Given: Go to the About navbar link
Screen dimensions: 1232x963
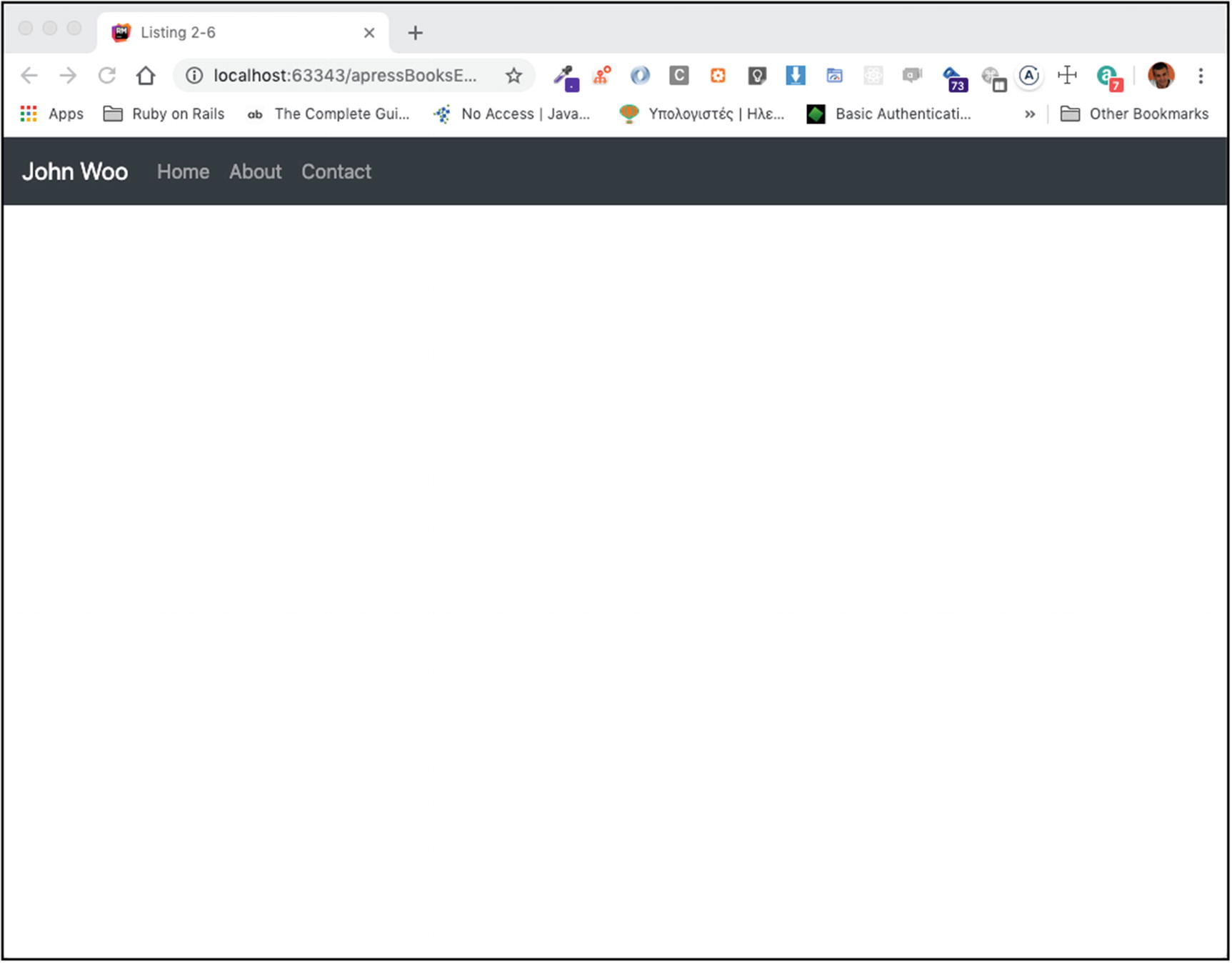Looking at the screenshot, I should click(255, 172).
